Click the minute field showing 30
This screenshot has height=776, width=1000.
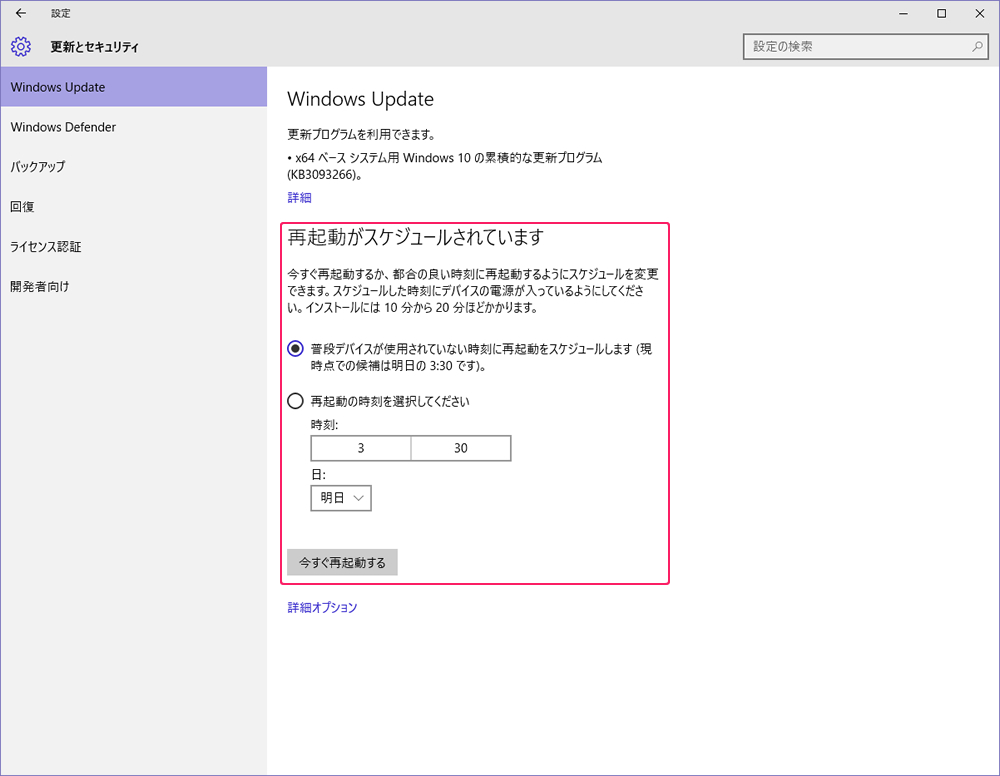pyautogui.click(x=461, y=448)
